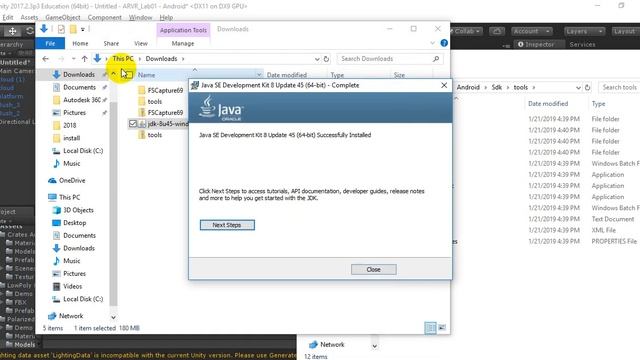
Task: Open pinned Pictures in Quick access
Action: point(74,113)
